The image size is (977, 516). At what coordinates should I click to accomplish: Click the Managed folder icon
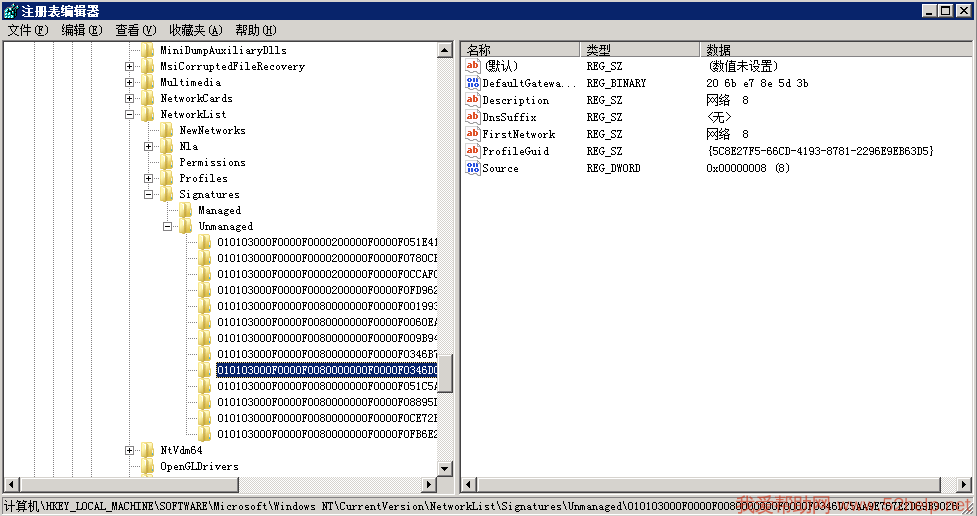(186, 210)
